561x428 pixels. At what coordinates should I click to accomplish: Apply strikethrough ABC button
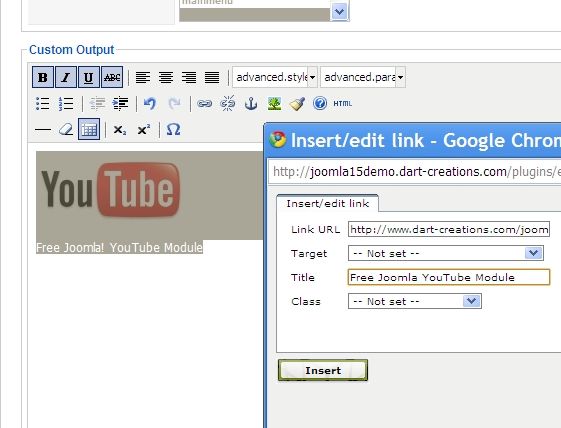(112, 77)
